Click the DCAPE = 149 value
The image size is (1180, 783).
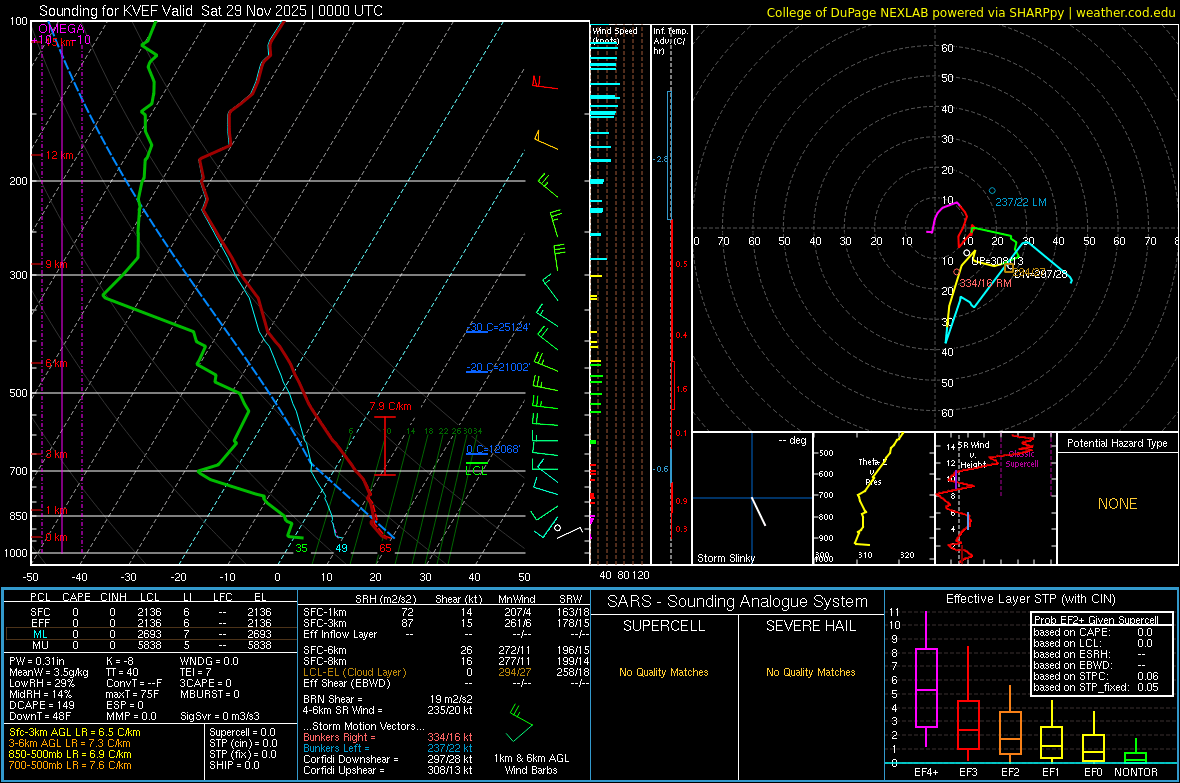pos(41,705)
